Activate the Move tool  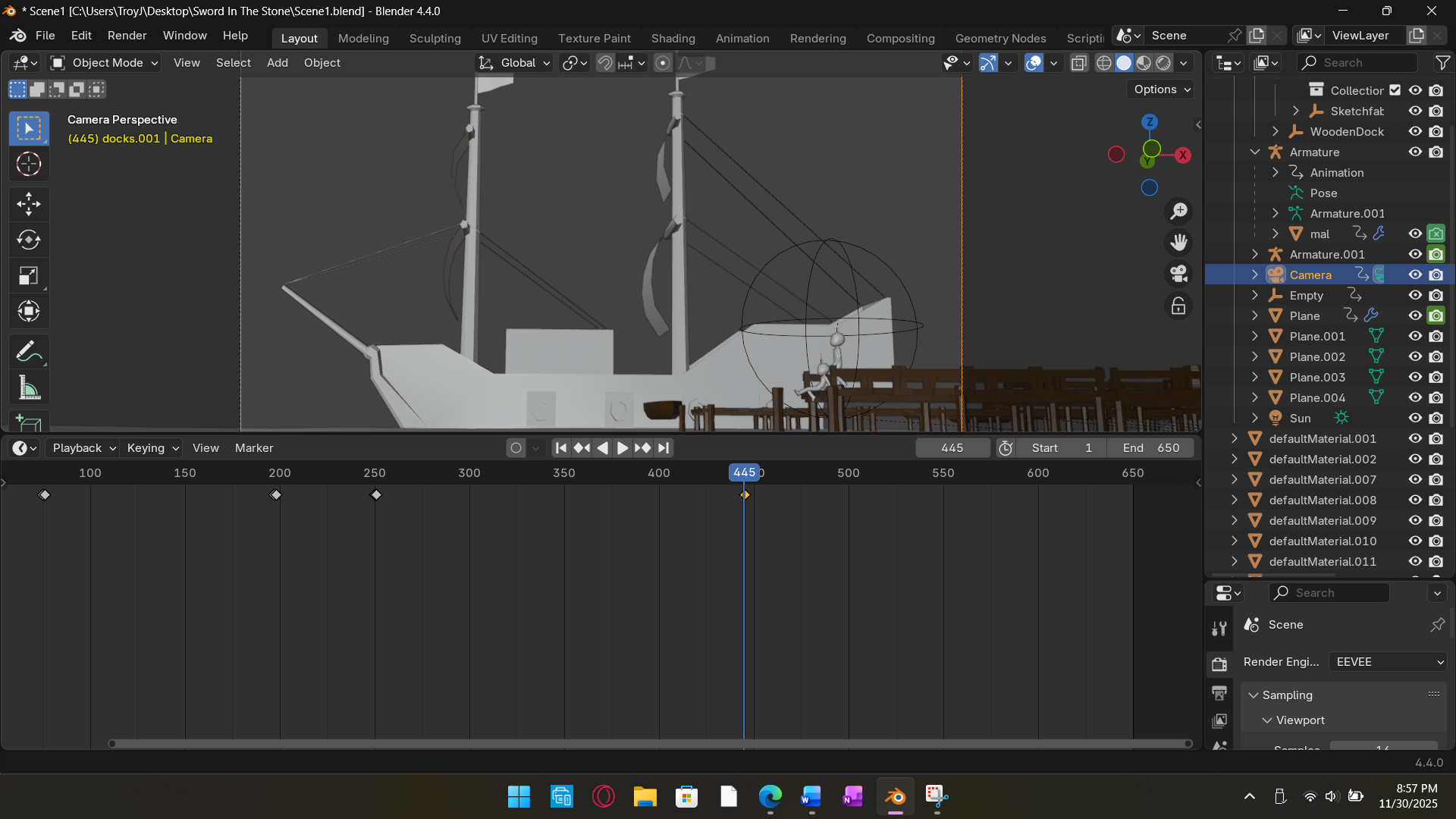[29, 204]
